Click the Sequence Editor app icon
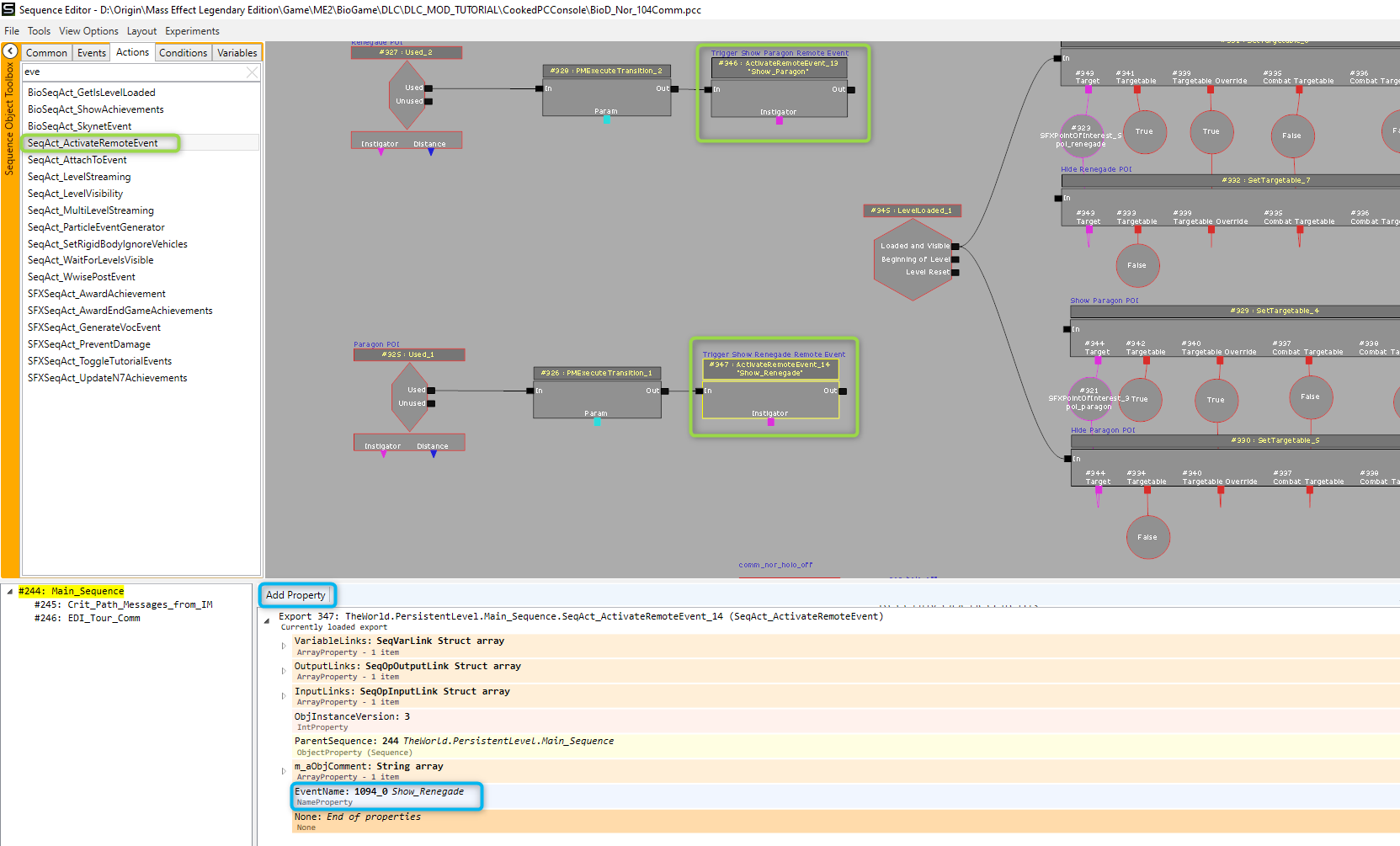The height and width of the screenshot is (846, 1400). point(8,9)
